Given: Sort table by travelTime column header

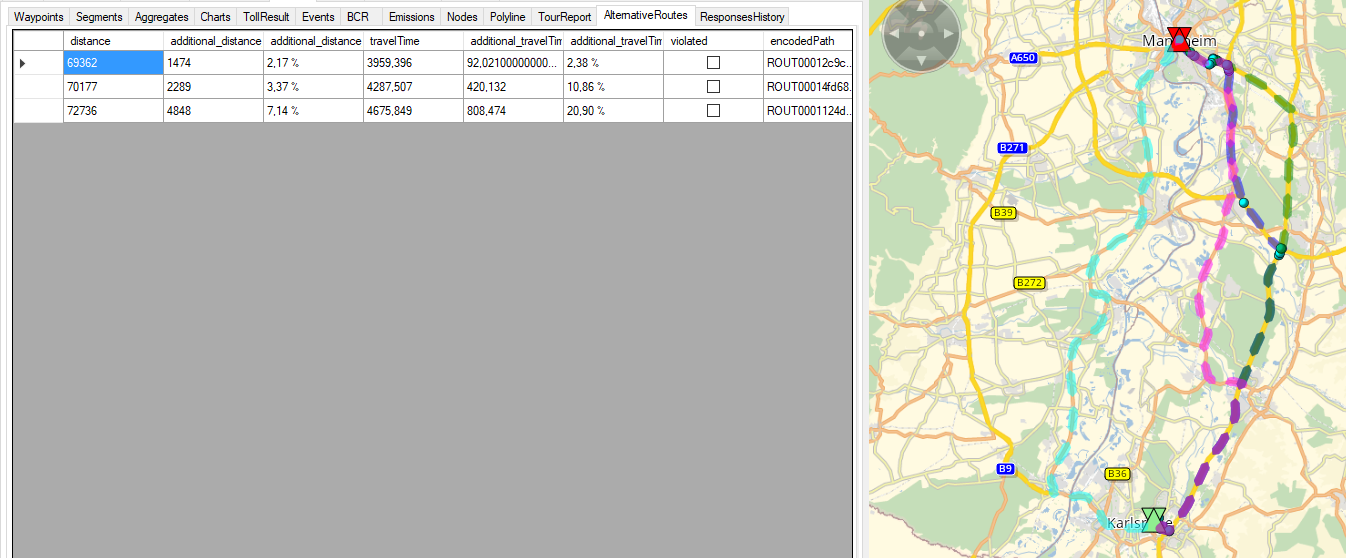Looking at the screenshot, I should [x=412, y=41].
